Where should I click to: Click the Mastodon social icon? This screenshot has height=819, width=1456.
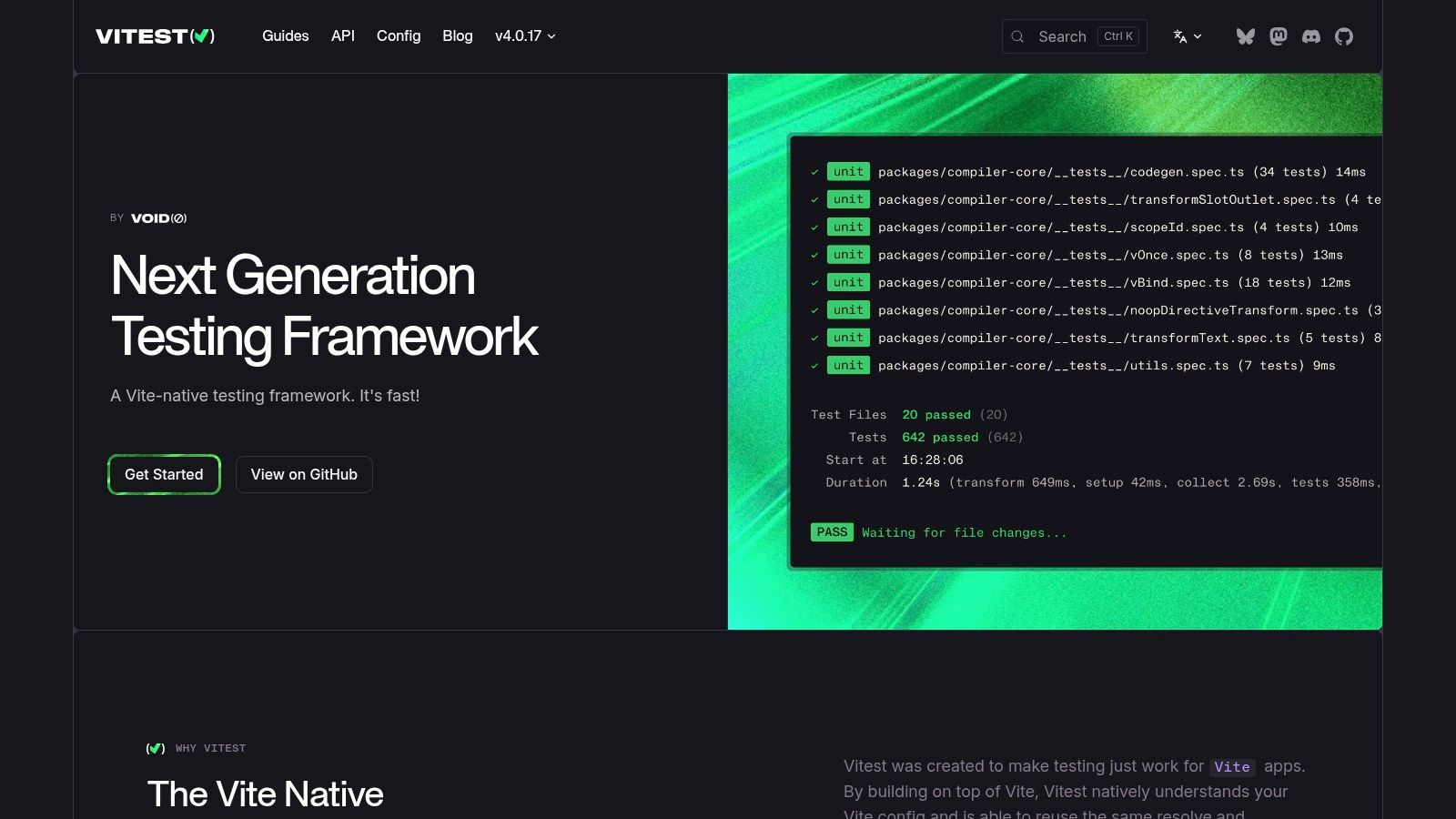[x=1279, y=36]
